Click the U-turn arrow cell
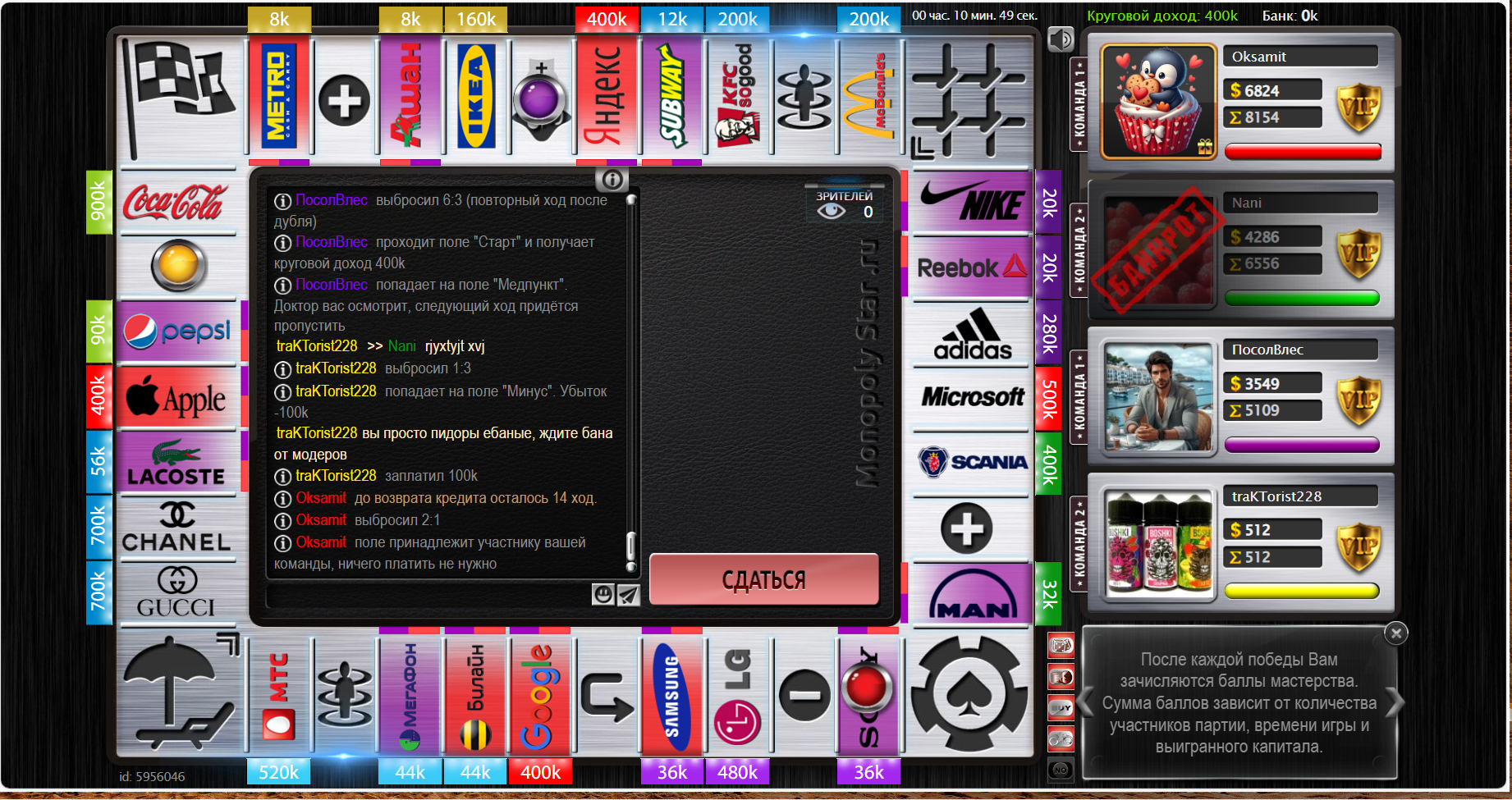This screenshot has width=1512, height=800. tap(607, 694)
